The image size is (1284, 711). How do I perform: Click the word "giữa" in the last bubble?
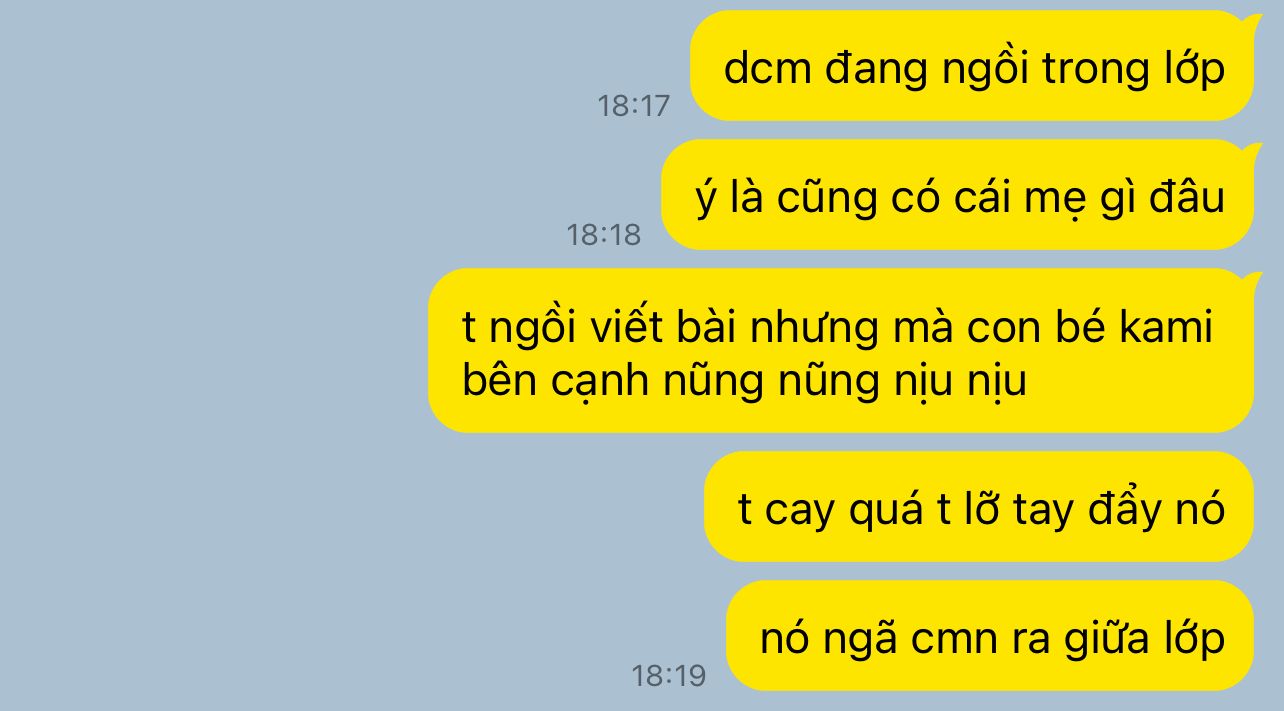[1102, 638]
